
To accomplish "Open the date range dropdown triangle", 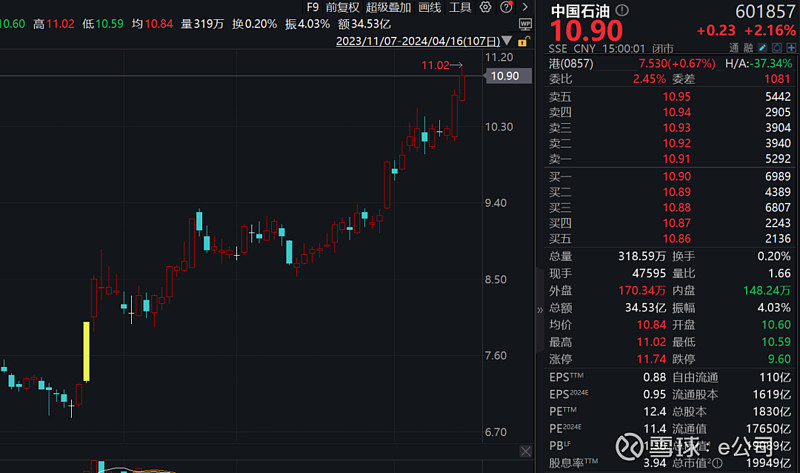I will (506, 40).
